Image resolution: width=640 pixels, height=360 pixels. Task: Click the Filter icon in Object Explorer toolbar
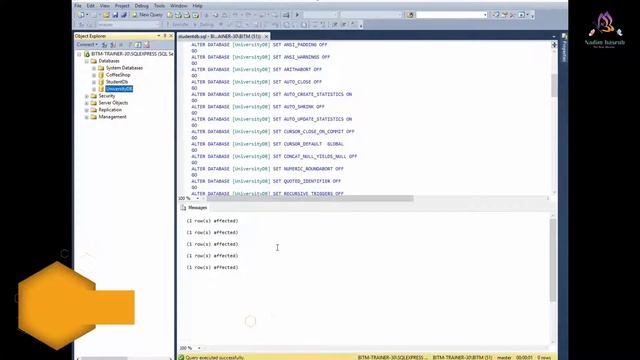tap(130, 45)
